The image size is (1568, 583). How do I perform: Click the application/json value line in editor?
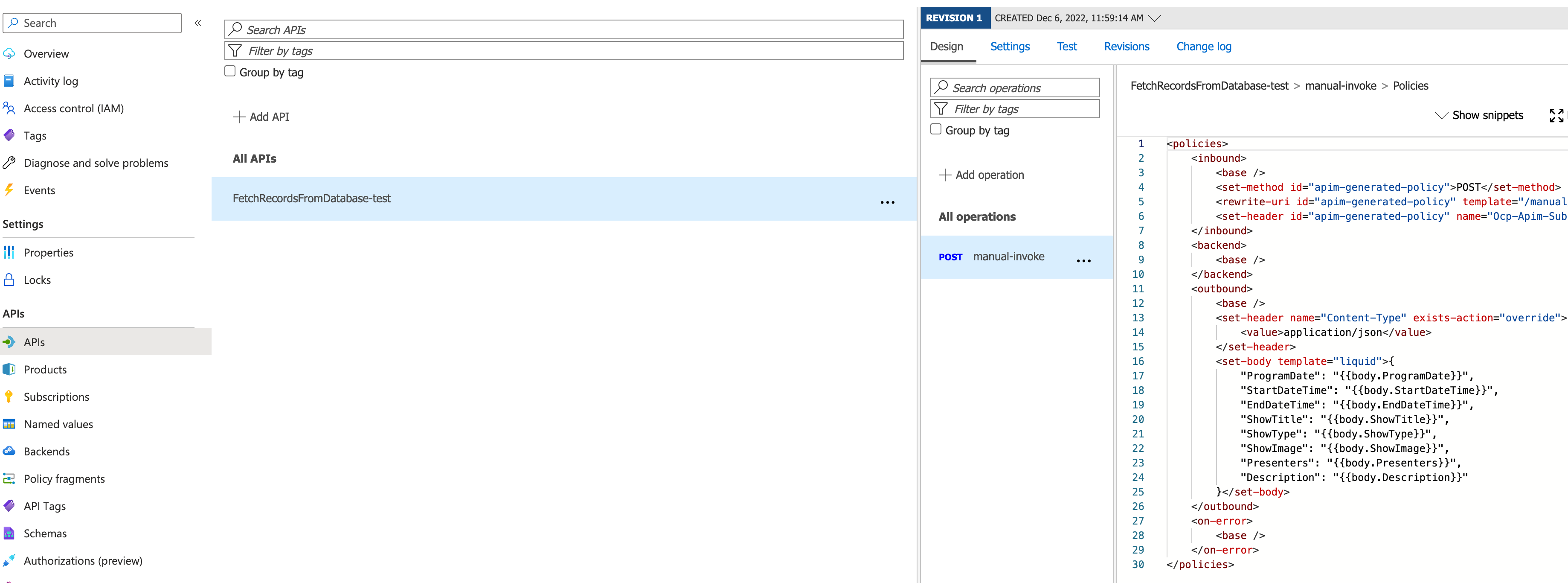[1336, 332]
